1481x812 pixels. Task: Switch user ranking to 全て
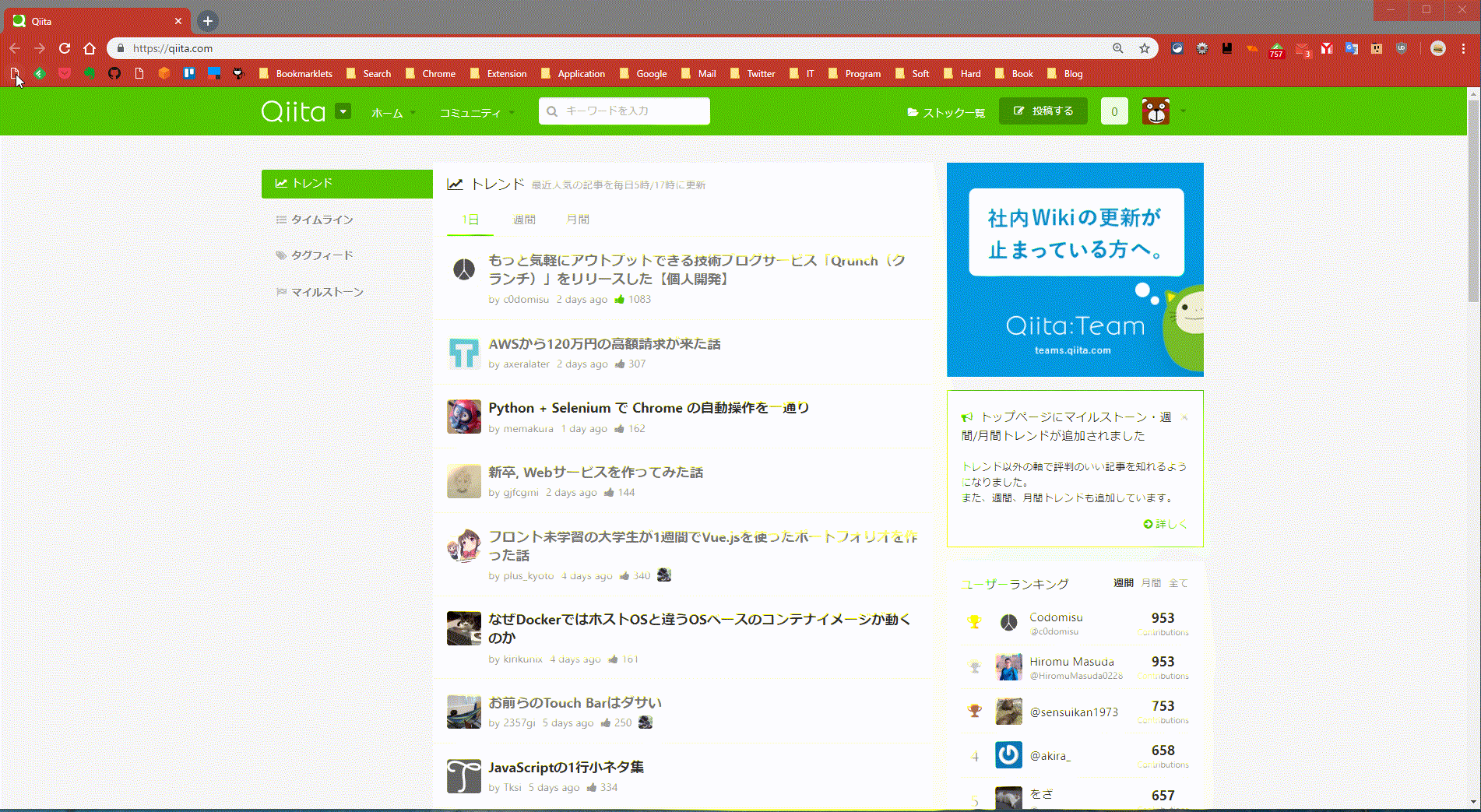(1178, 583)
